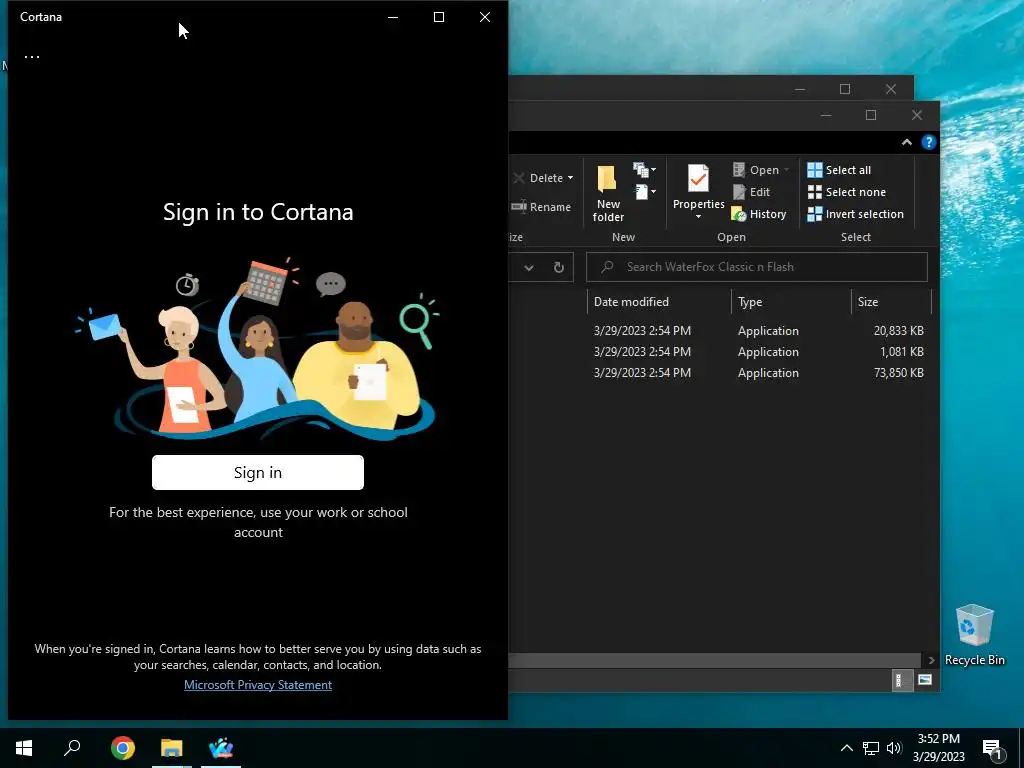
Task: Minimize the Cortana window
Action: pyautogui.click(x=393, y=17)
